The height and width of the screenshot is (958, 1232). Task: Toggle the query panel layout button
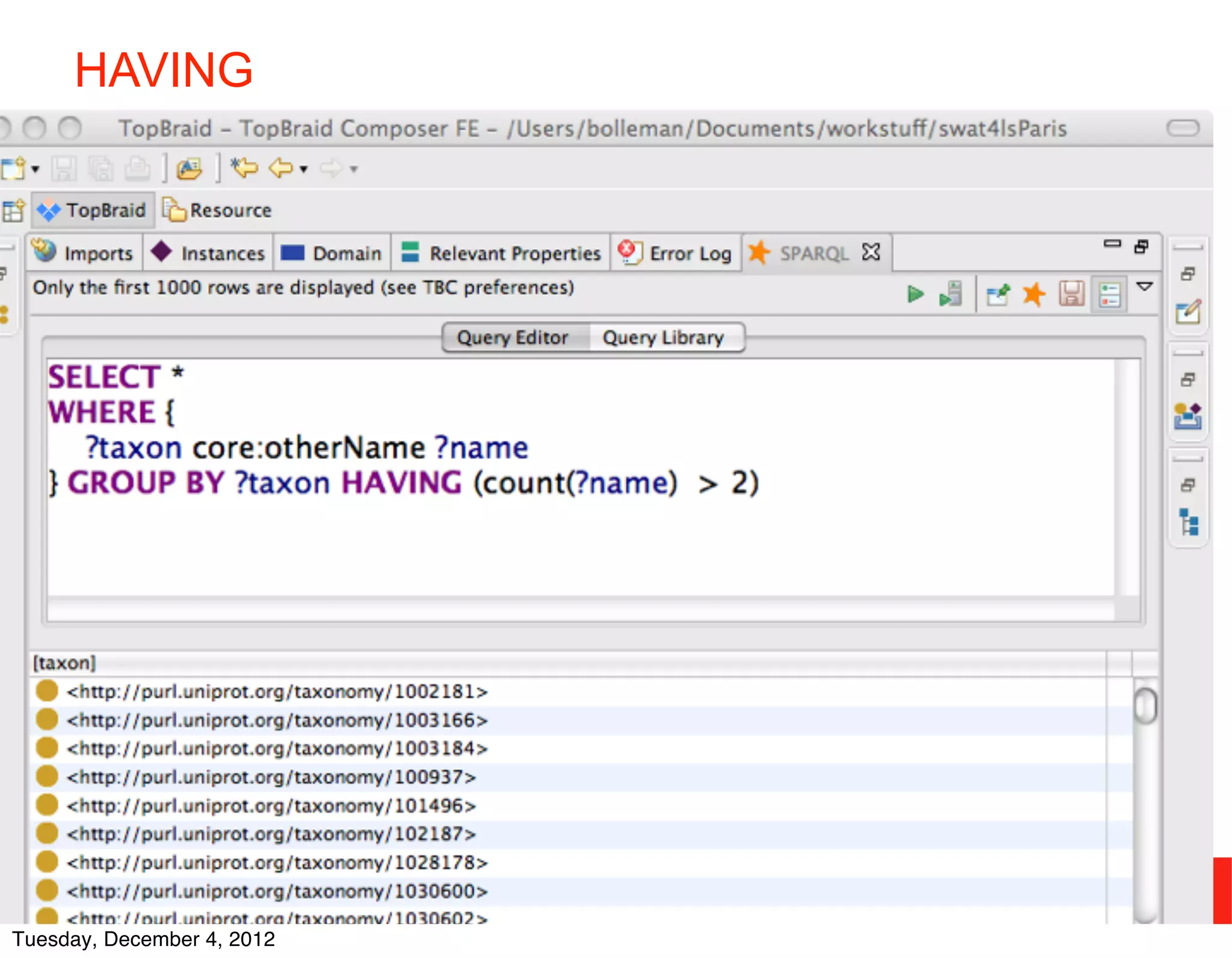point(1109,295)
